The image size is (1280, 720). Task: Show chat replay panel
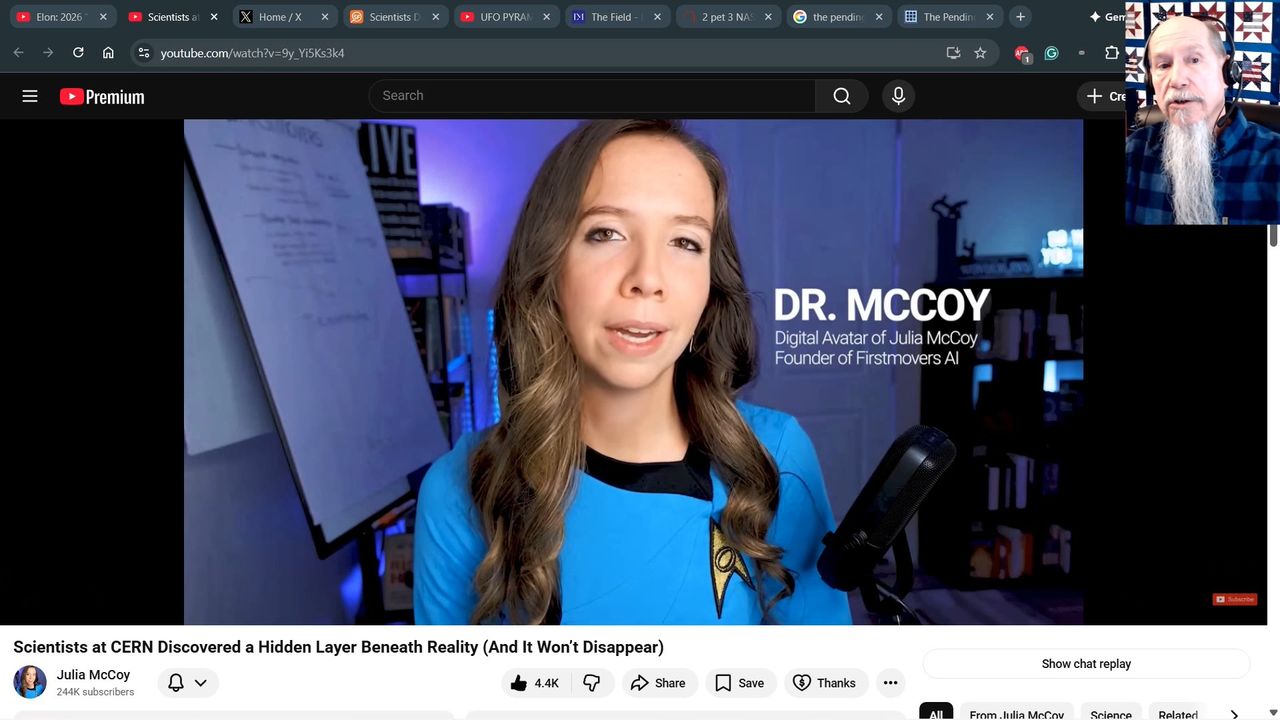point(1086,664)
